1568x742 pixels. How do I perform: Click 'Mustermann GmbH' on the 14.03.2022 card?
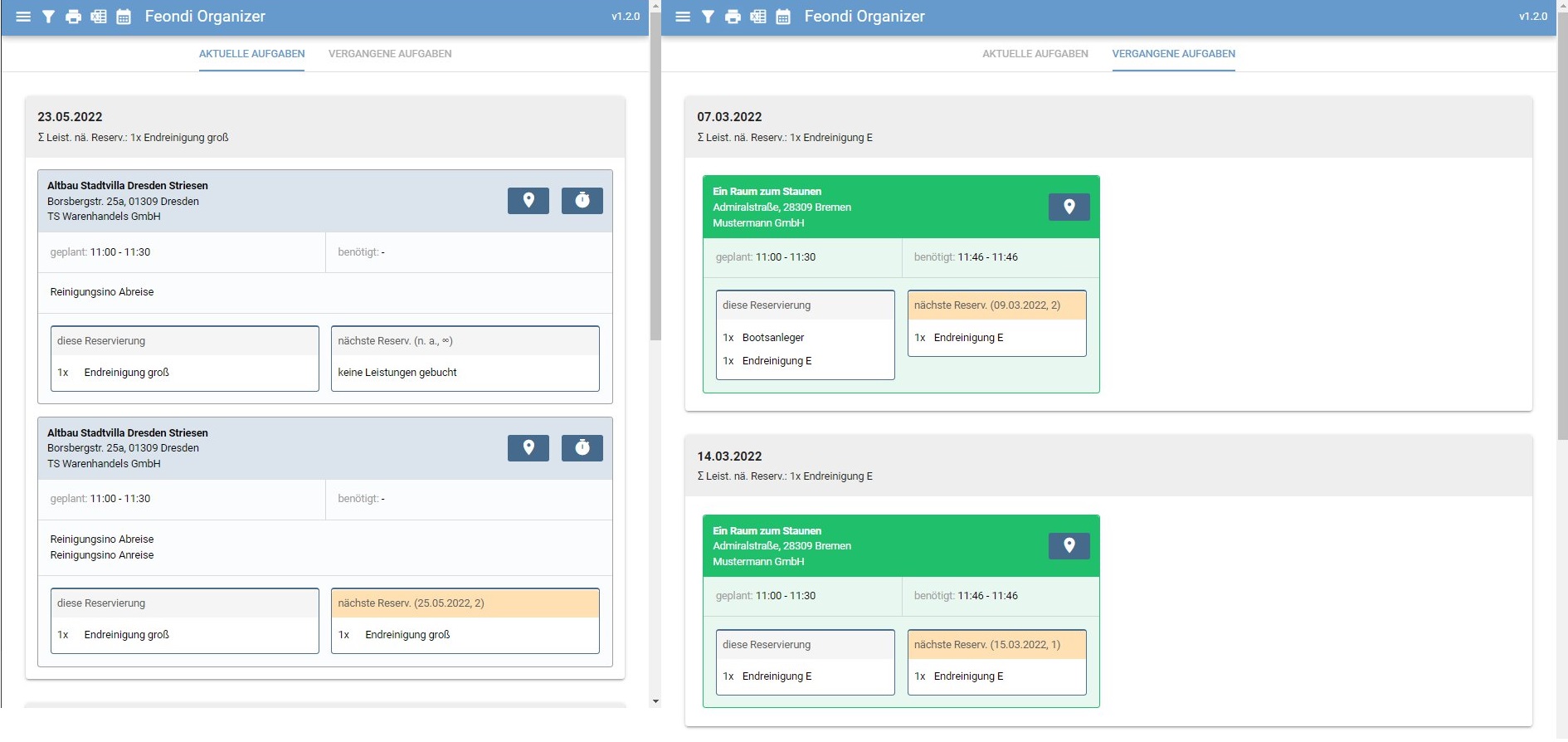tap(758, 562)
